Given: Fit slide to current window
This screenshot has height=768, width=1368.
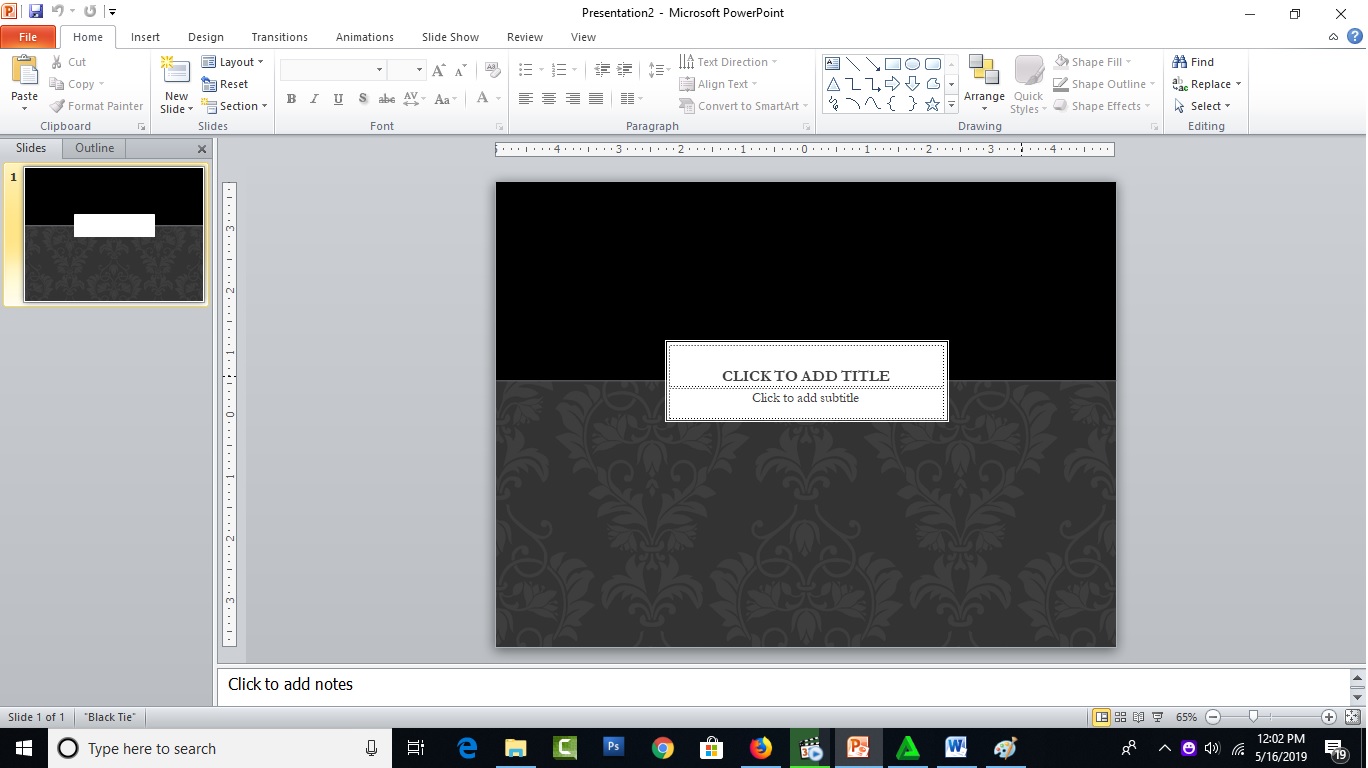Looking at the screenshot, I should pos(1353,717).
